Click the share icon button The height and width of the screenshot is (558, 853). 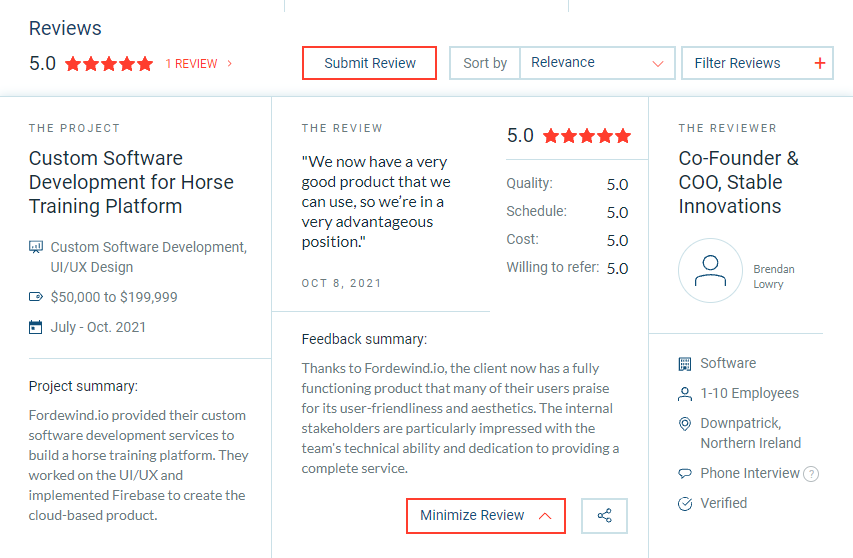[x=604, y=516]
